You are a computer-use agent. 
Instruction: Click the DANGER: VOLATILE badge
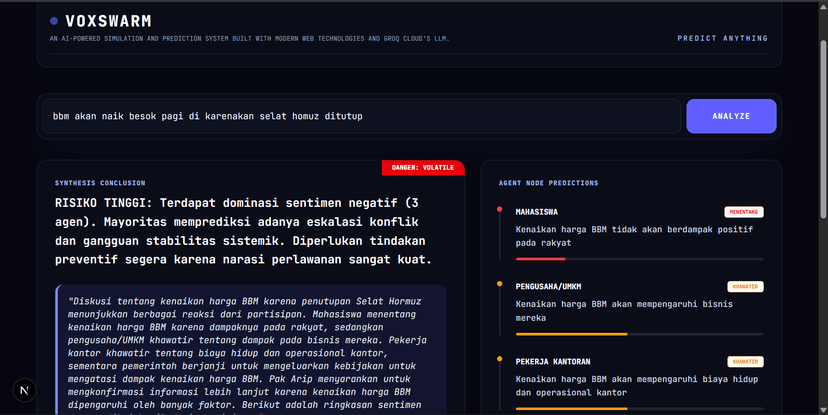tap(423, 167)
